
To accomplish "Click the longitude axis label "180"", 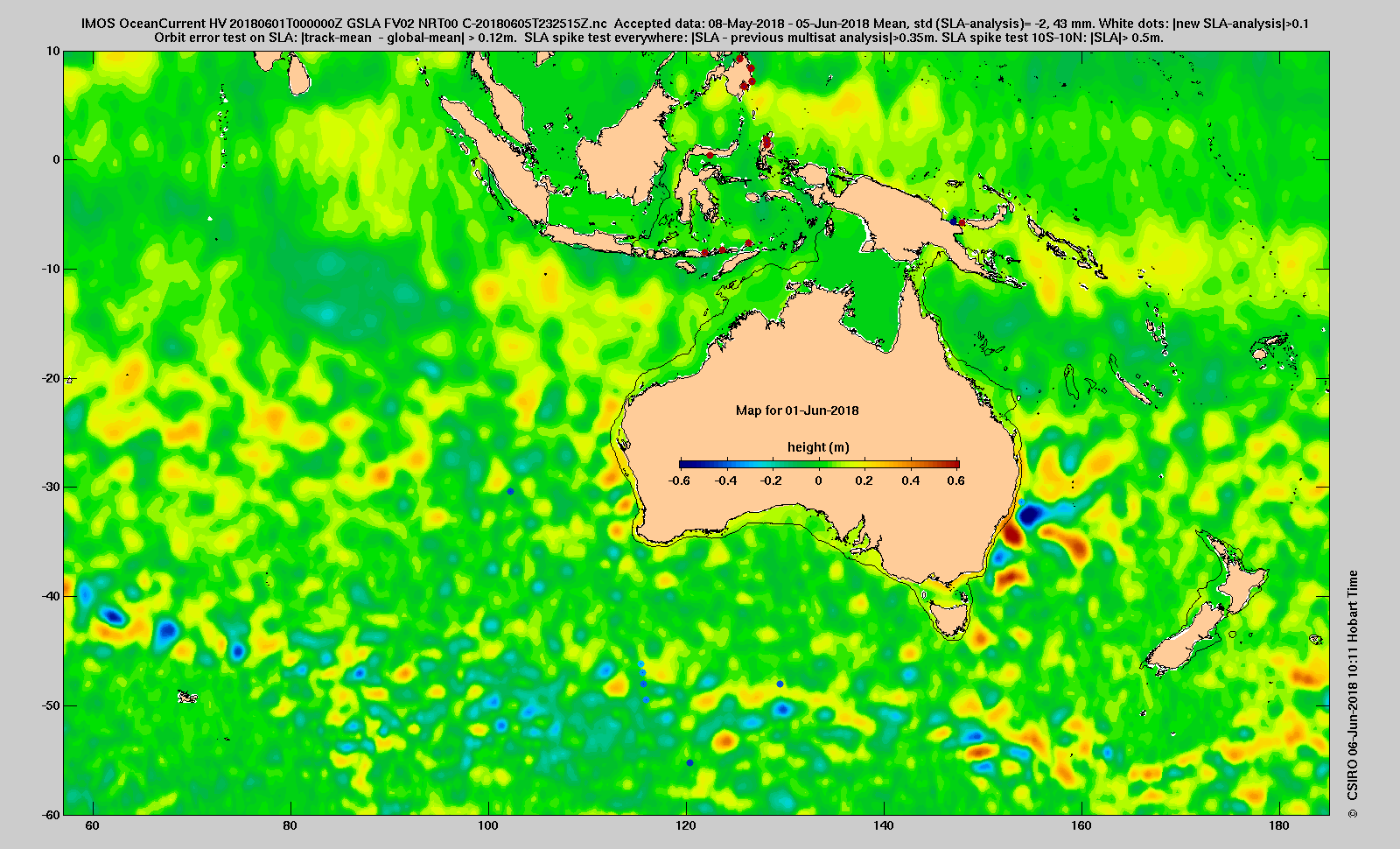I will [1279, 825].
